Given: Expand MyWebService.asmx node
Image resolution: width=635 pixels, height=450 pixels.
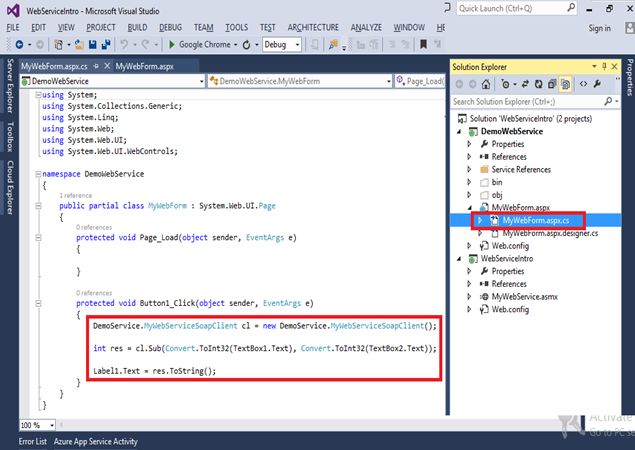Looking at the screenshot, I should [469, 297].
